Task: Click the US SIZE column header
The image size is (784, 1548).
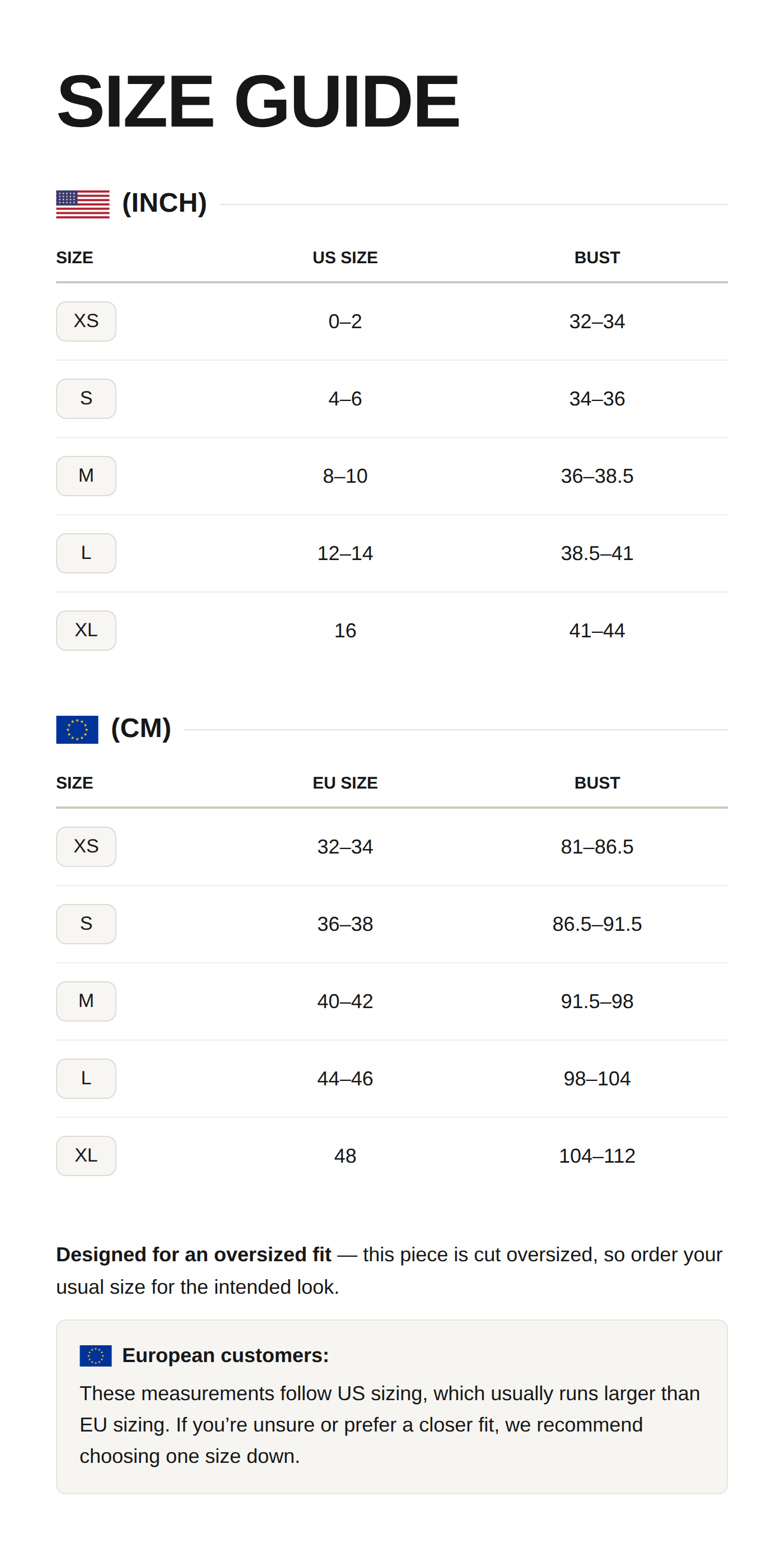Action: [345, 258]
